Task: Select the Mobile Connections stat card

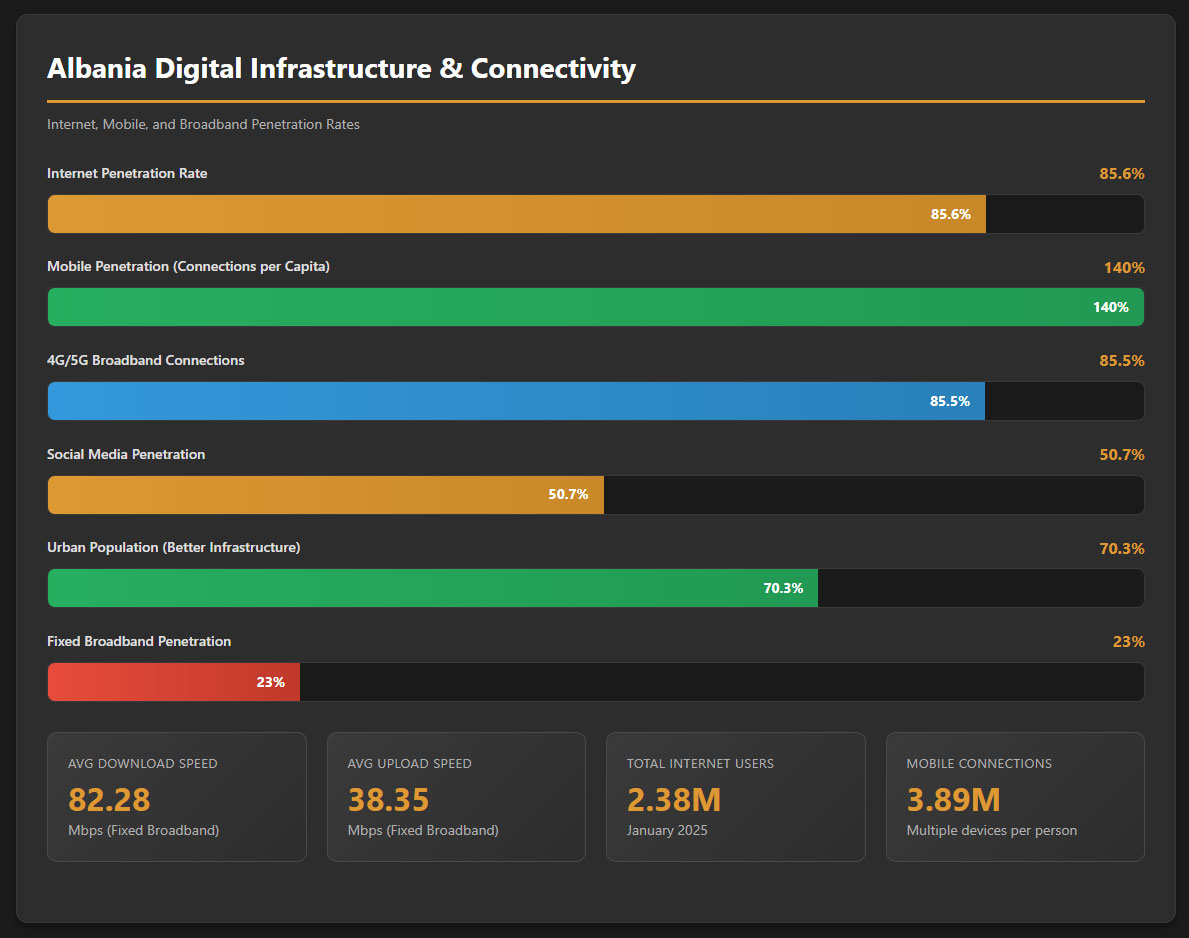Action: click(1015, 796)
